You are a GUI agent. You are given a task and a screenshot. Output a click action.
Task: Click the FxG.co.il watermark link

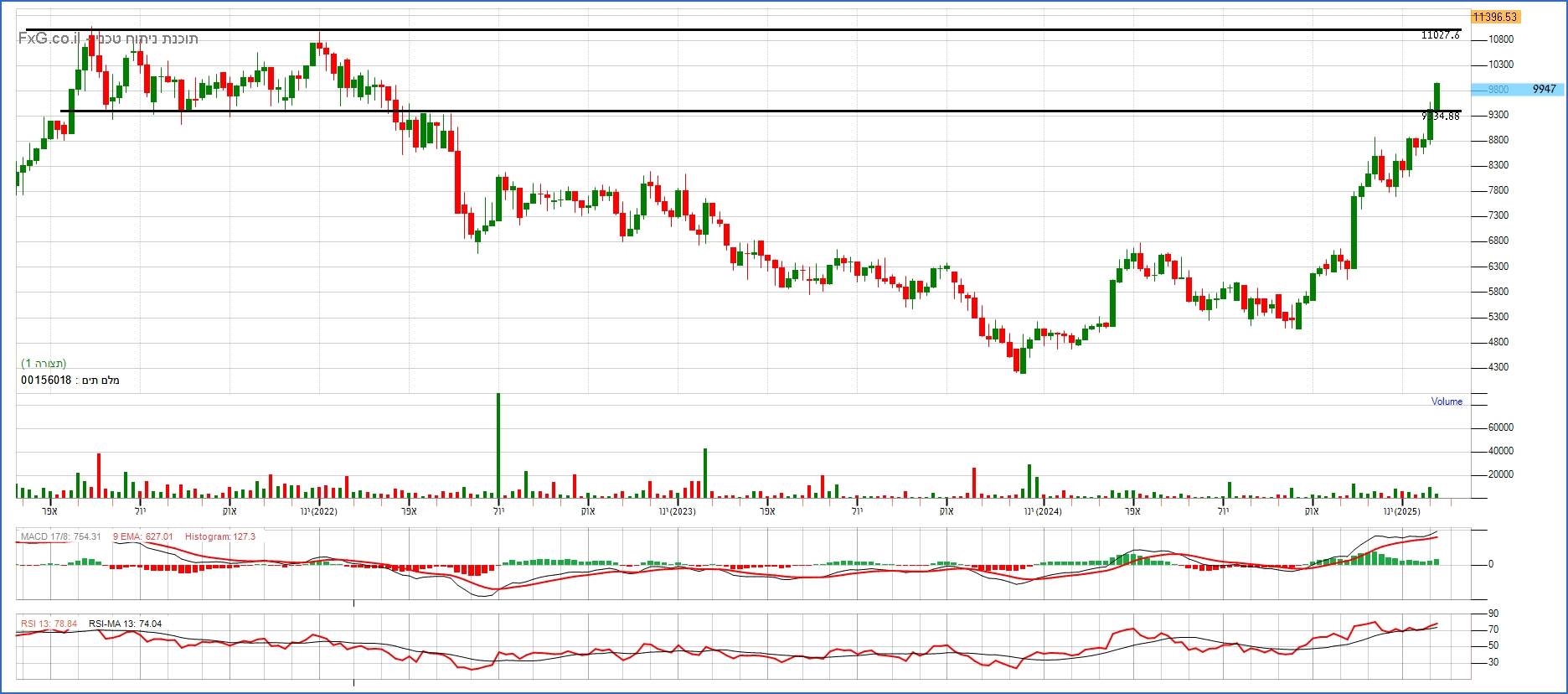(x=50, y=39)
